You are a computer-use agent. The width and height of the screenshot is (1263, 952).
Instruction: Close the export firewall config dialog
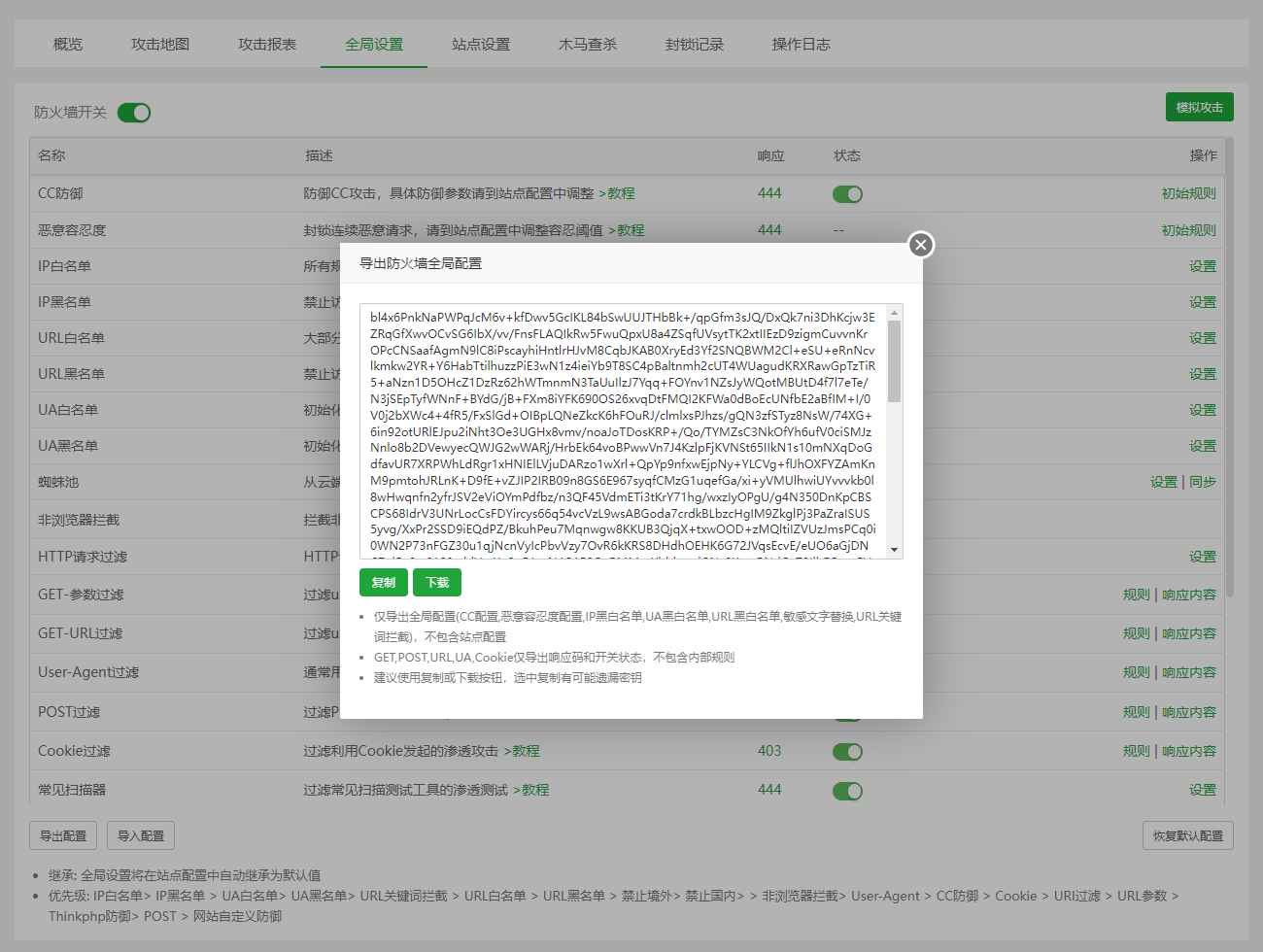point(921,245)
